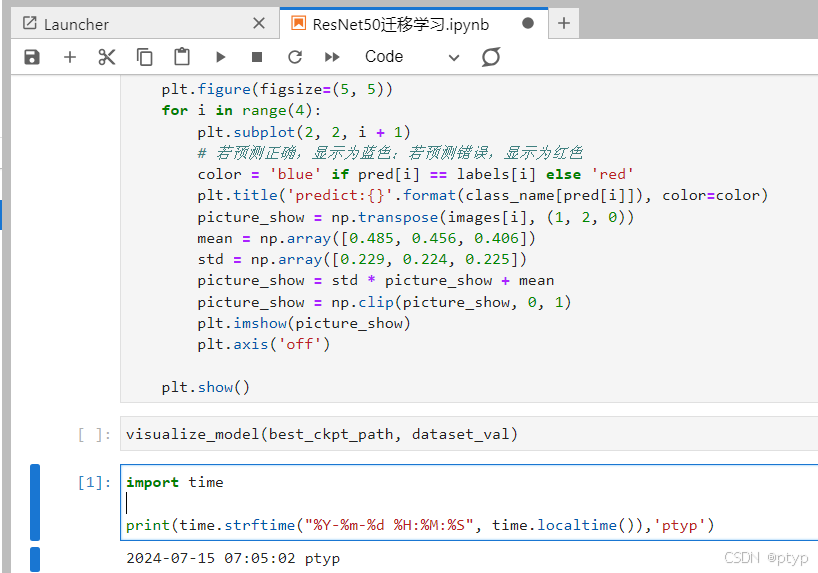Click into the visualize_model cell input
Screen dimensions: 818x573
click(400, 434)
